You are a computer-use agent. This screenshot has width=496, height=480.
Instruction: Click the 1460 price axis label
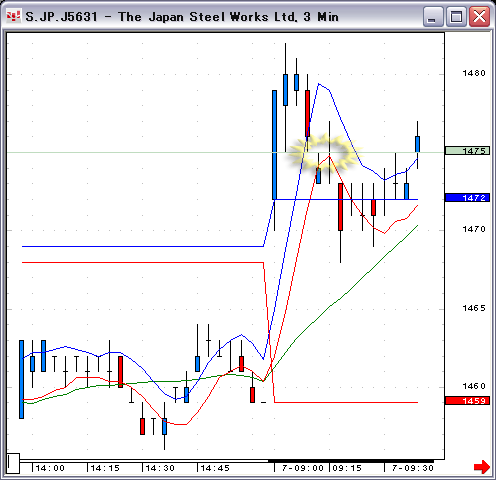coord(474,386)
